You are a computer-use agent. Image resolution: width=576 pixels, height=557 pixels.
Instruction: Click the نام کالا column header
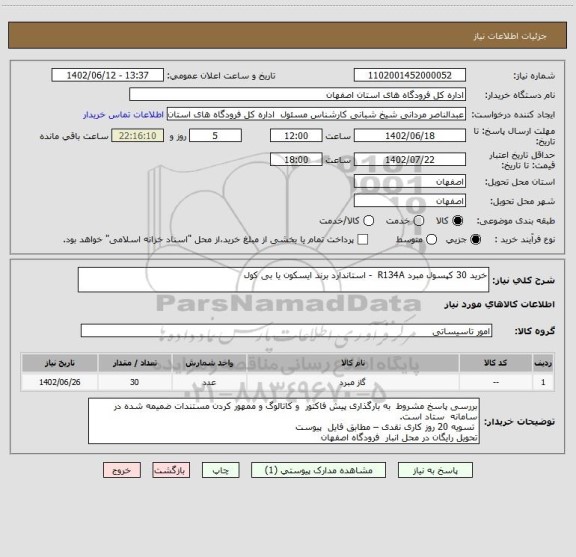pos(353,363)
